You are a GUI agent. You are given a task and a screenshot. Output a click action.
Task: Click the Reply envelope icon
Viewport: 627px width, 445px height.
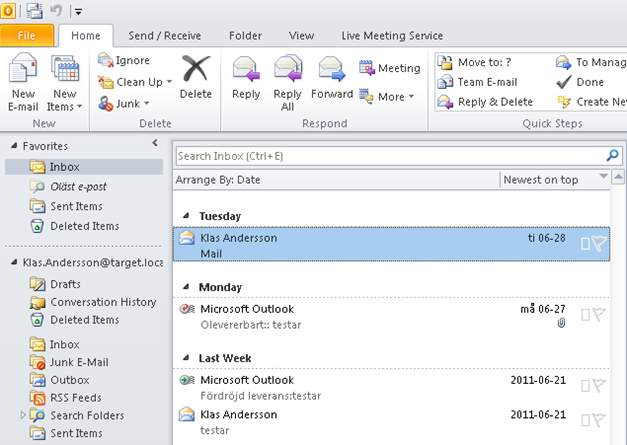(246, 69)
